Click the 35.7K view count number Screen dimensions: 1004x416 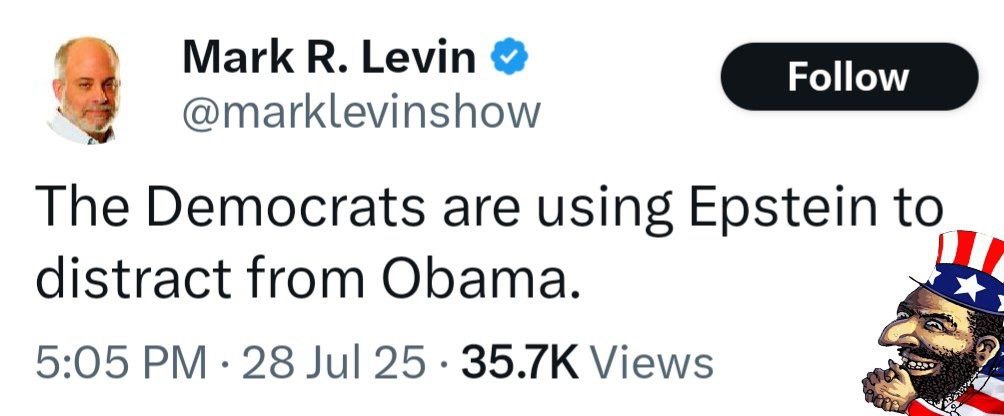pos(520,361)
